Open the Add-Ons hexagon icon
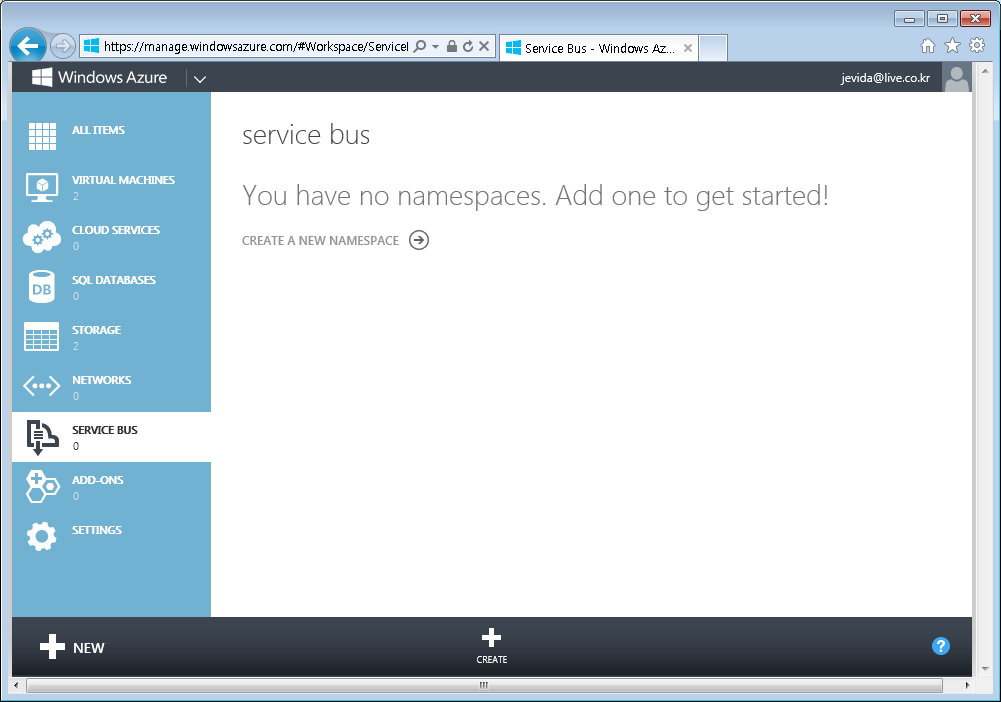 42,487
